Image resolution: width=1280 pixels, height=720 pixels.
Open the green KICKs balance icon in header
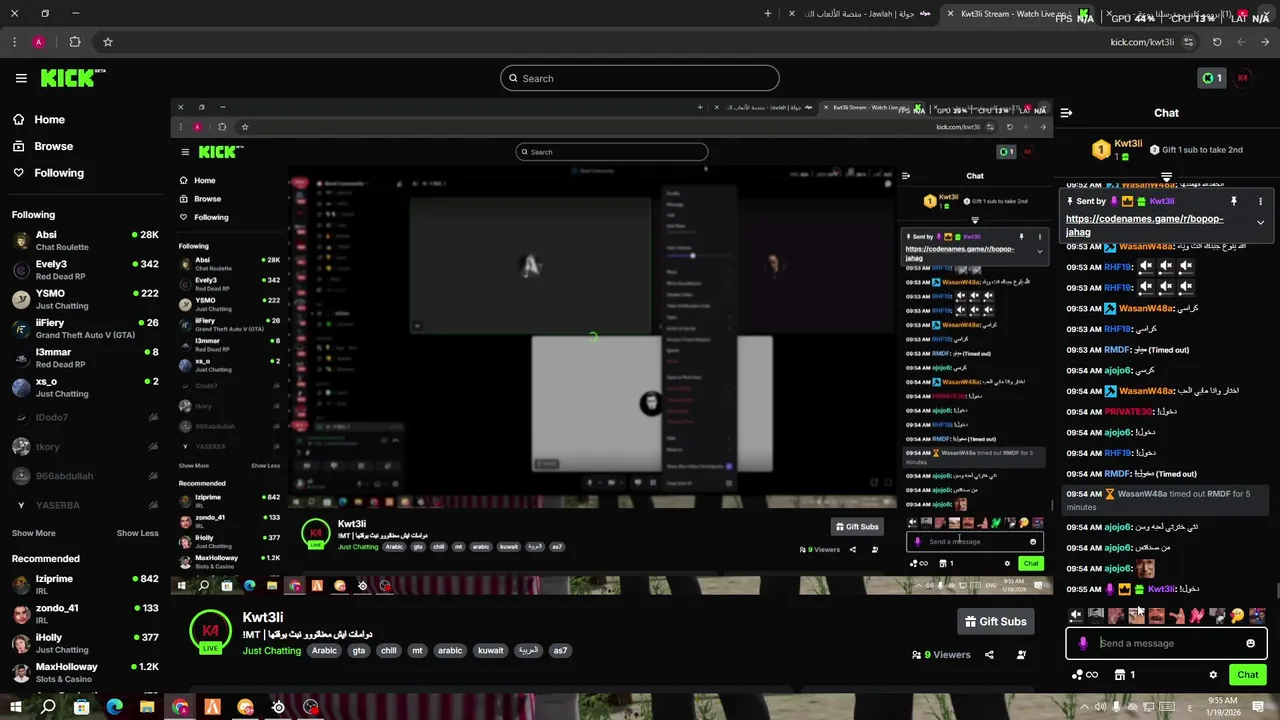pos(1211,78)
